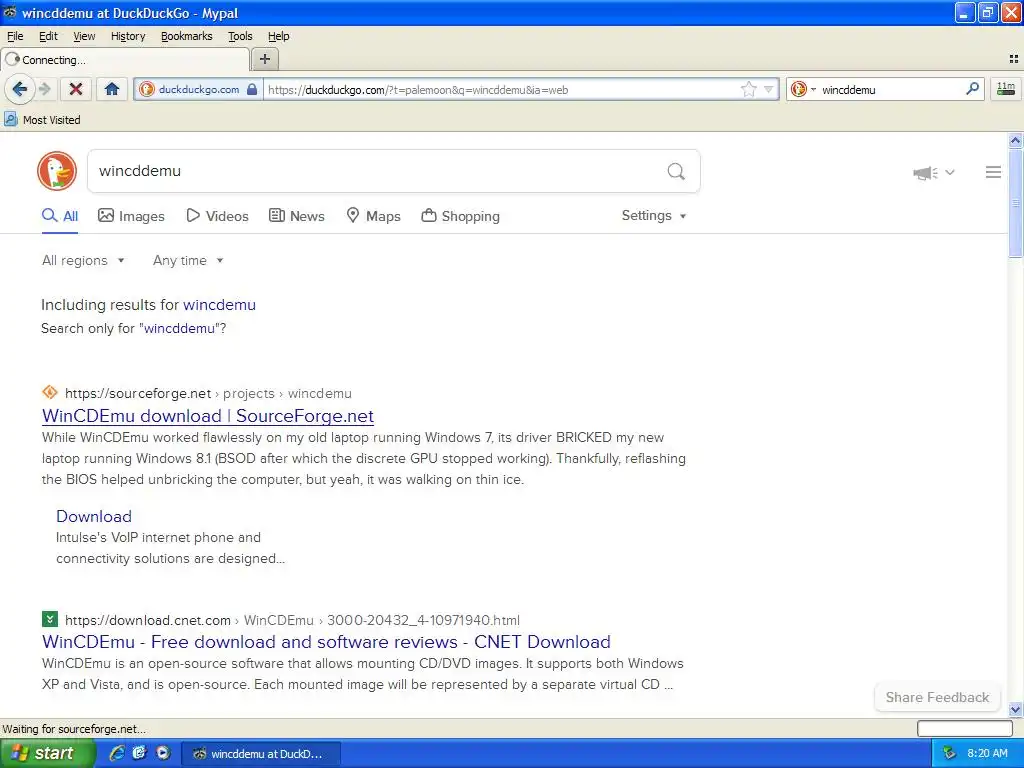Open a new tab with plus button
Screen dimensions: 1024x768
(264, 59)
